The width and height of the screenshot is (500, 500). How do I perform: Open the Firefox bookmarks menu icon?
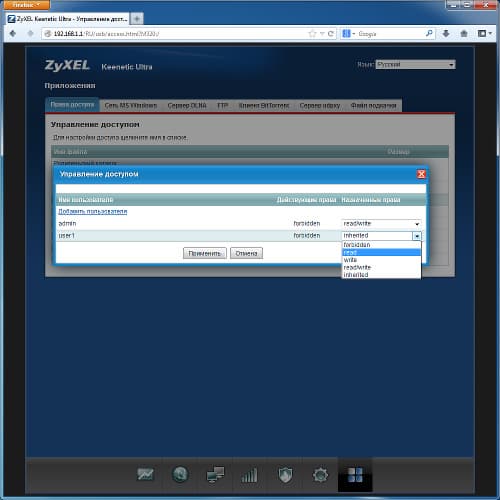pos(484,33)
